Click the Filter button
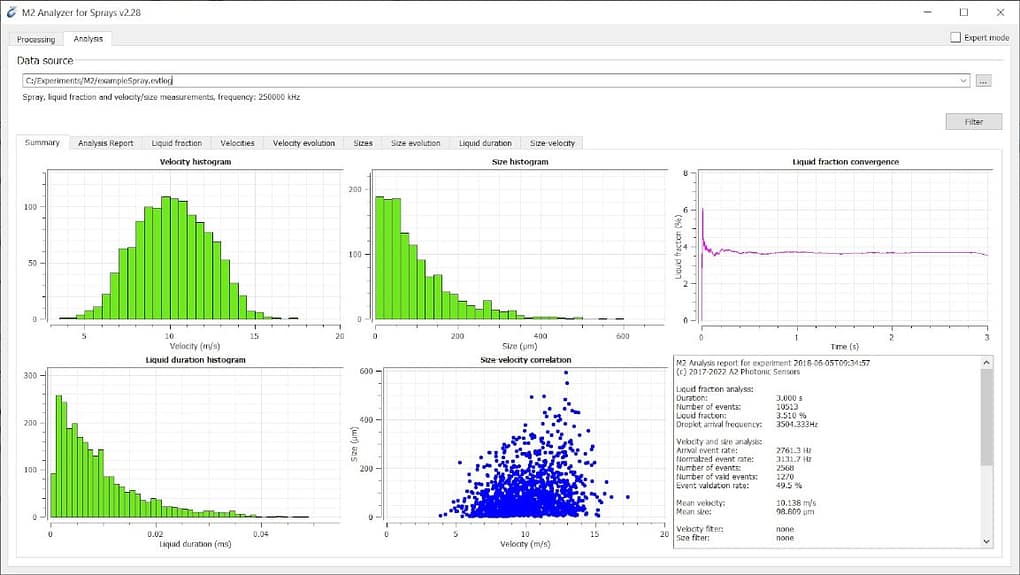This screenshot has height=575, width=1020. pyautogui.click(x=973, y=122)
